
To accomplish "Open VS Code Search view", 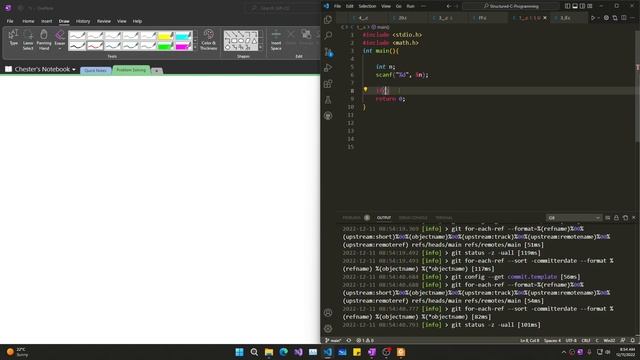I will pyautogui.click(x=328, y=36).
